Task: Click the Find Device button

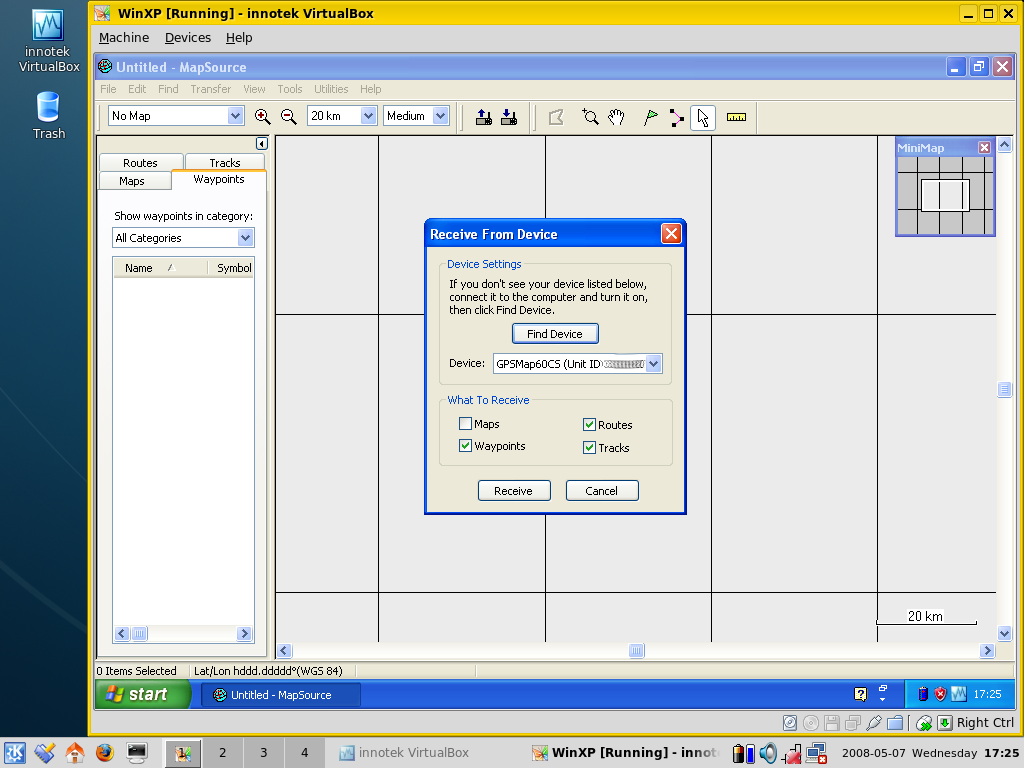Action: (x=555, y=334)
